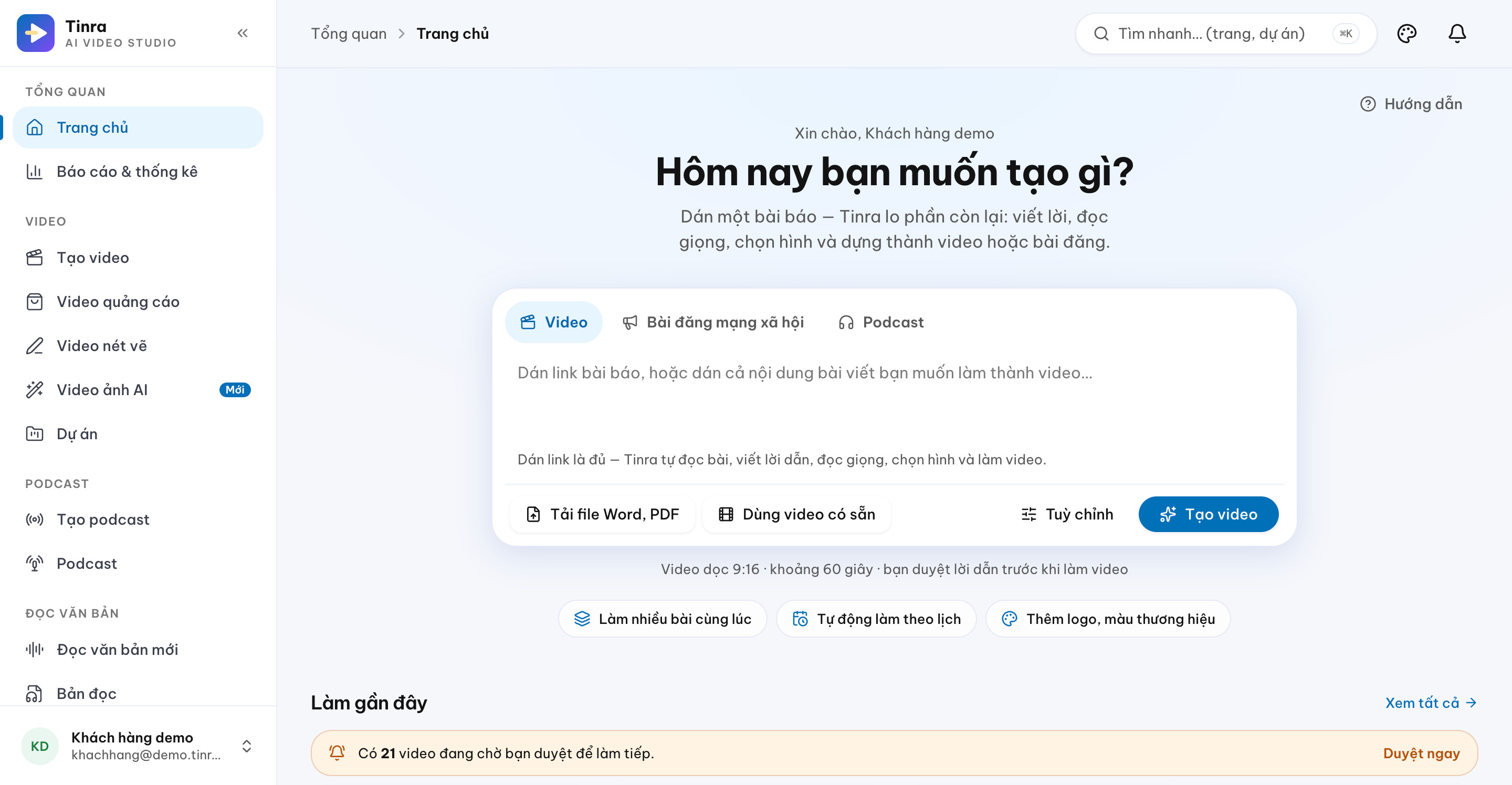Switch to Bài đăng mạng xã hội tab
The height and width of the screenshot is (785, 1512).
click(713, 322)
